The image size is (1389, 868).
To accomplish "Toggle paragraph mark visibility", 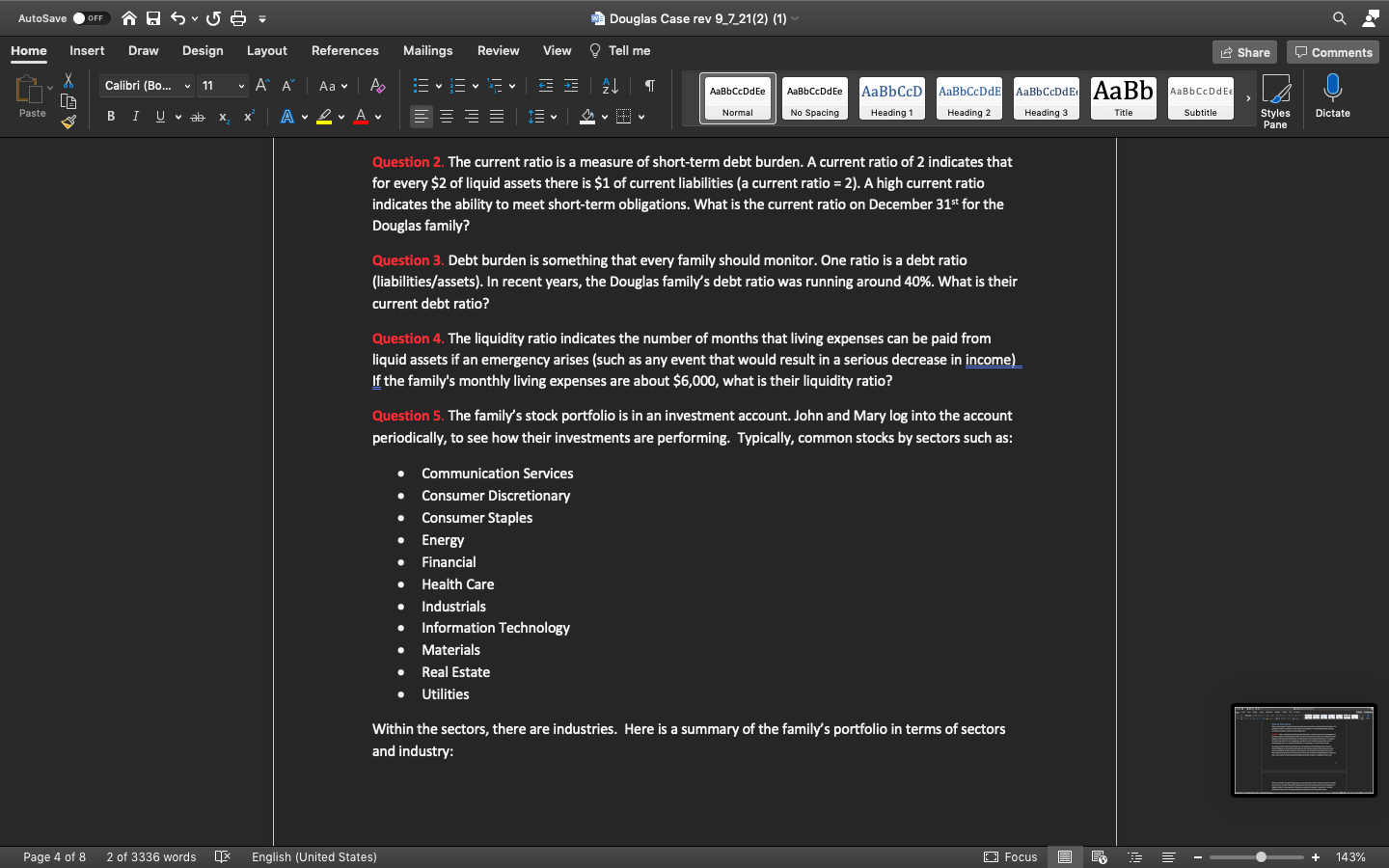I will (x=648, y=86).
